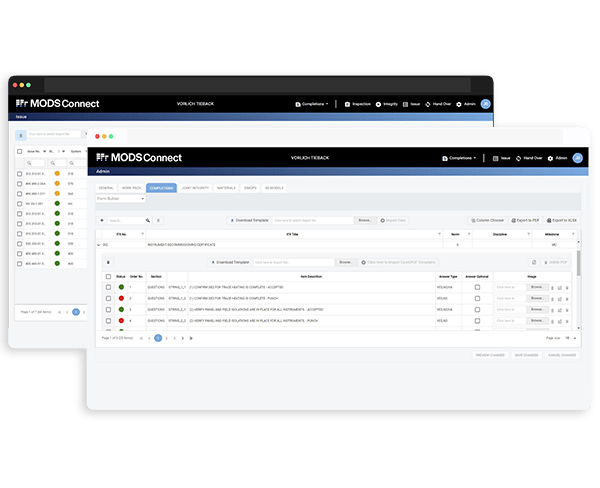
Task: Click Export to XLSX
Action: (562, 220)
